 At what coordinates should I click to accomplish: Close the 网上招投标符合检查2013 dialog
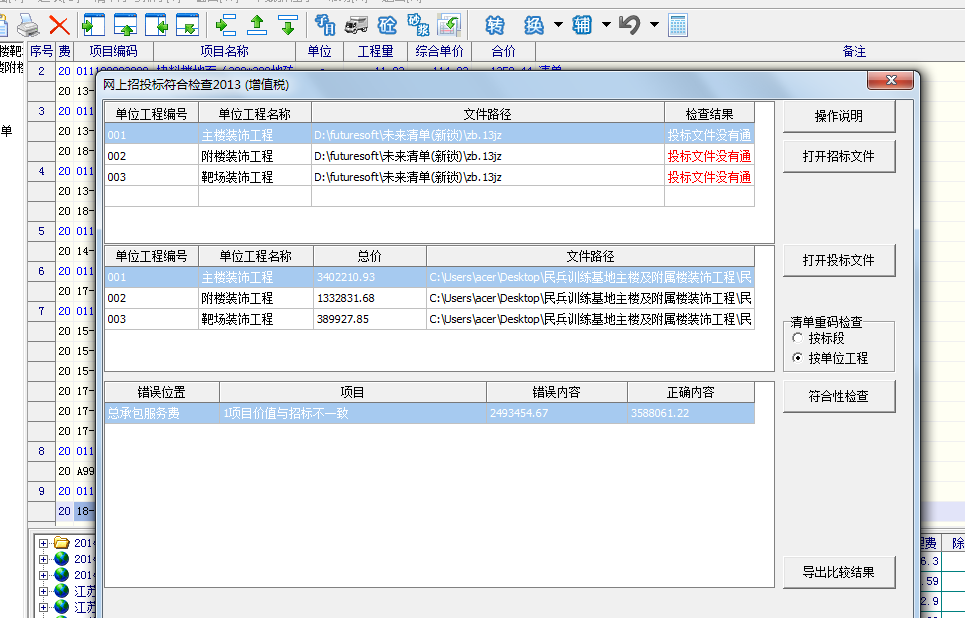[x=890, y=80]
